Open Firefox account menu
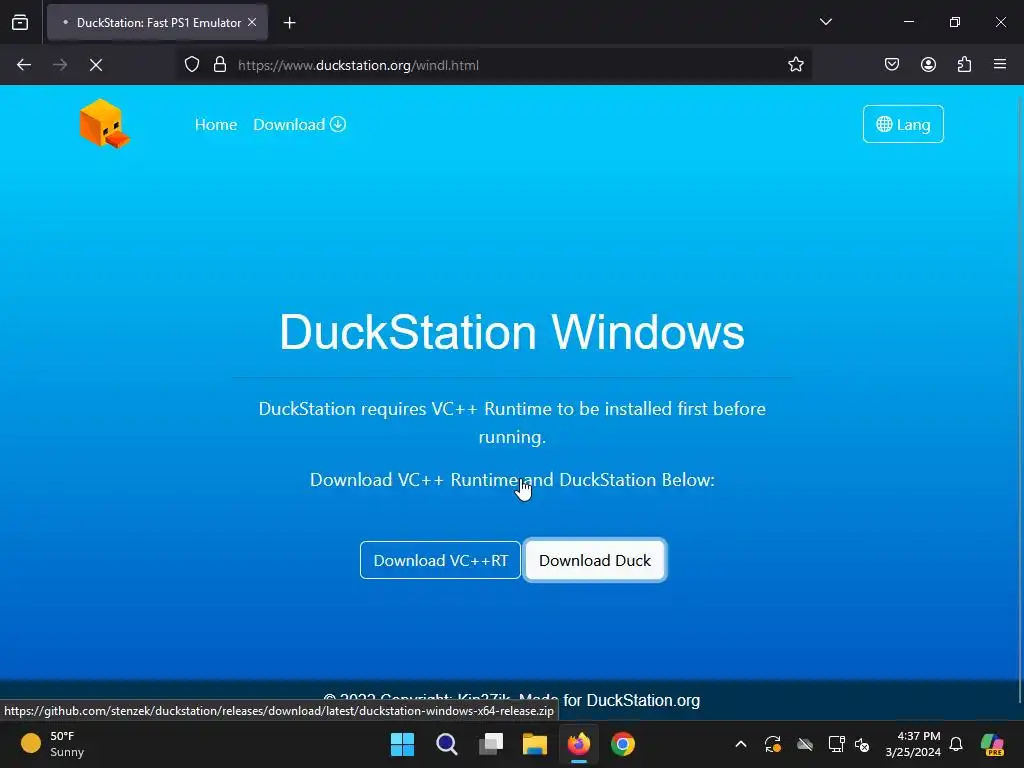The width and height of the screenshot is (1024, 768). tap(928, 65)
